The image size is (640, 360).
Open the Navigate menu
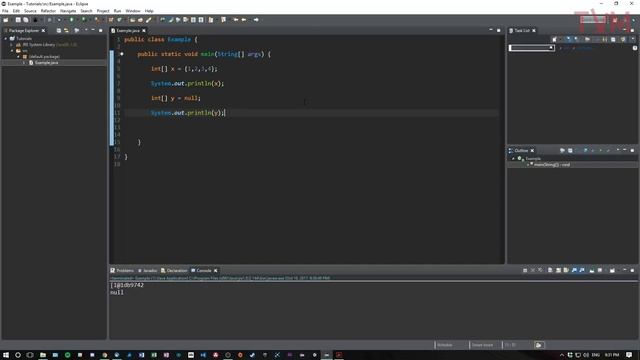click(x=68, y=11)
